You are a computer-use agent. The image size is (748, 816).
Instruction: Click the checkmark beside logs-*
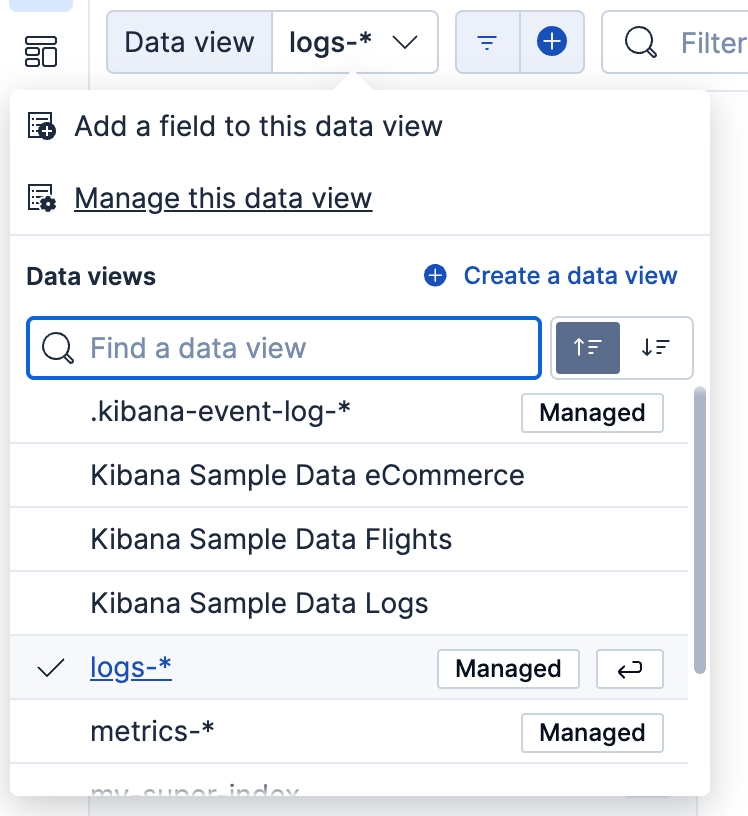[49, 669]
